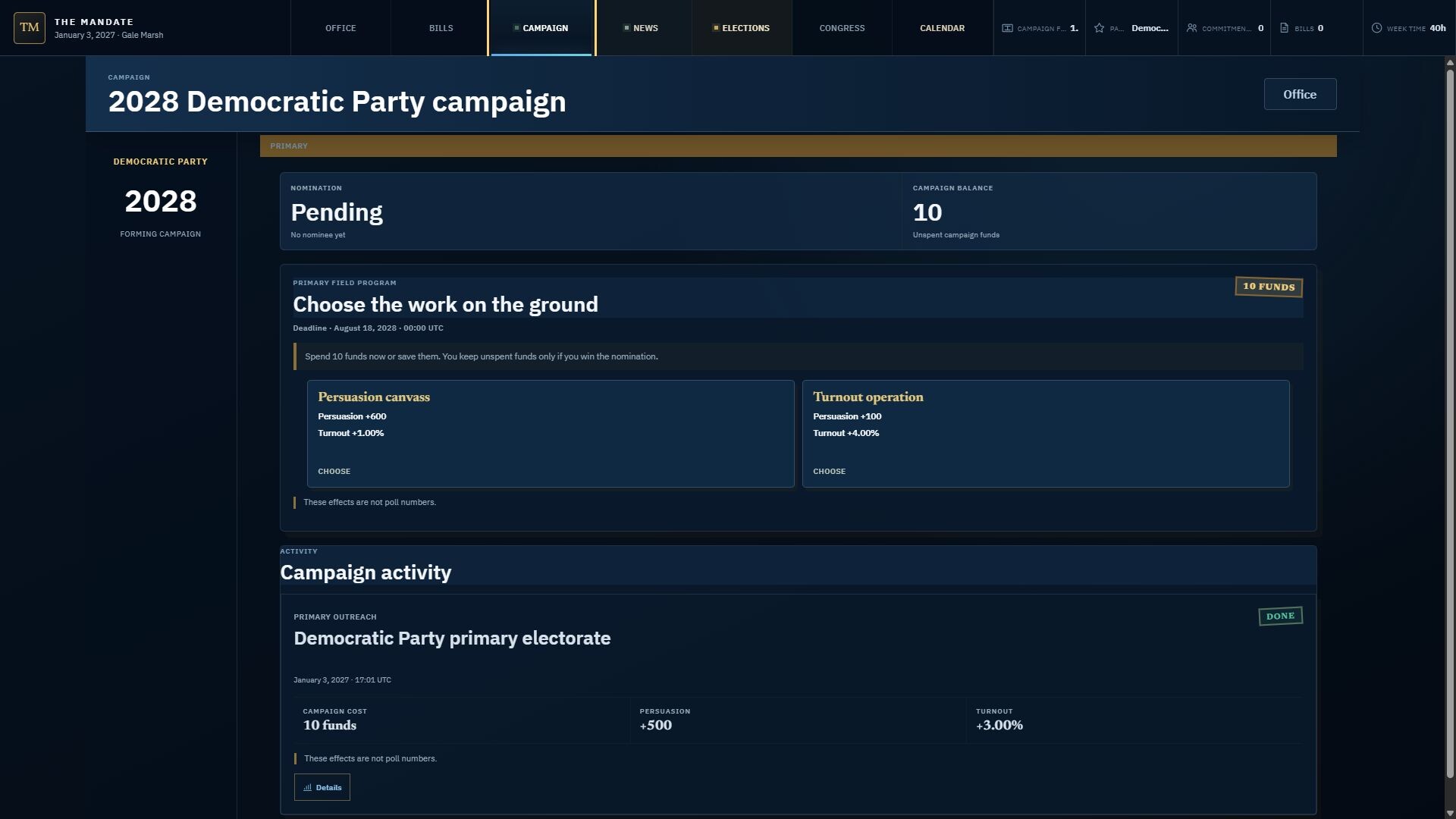Click the party star icon
Image resolution: width=1456 pixels, height=819 pixels.
pos(1099,28)
